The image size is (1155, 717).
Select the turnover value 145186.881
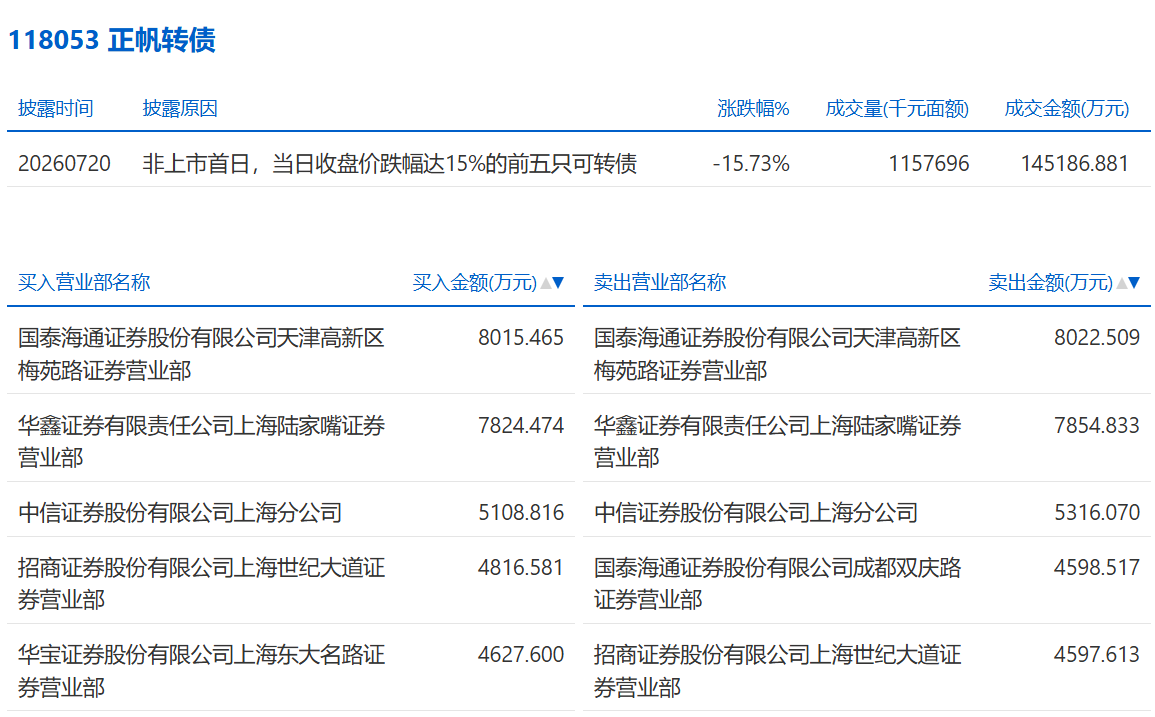[x=1075, y=164]
